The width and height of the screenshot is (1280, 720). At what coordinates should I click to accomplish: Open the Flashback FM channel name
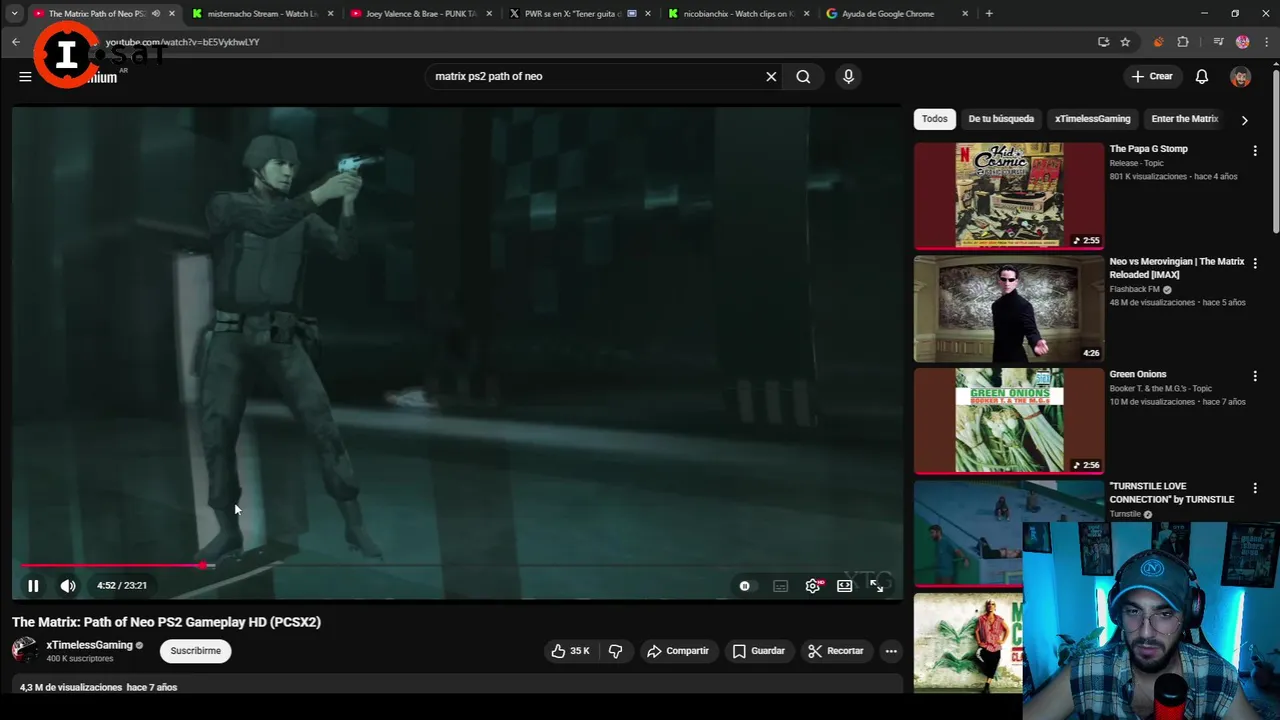1134,289
